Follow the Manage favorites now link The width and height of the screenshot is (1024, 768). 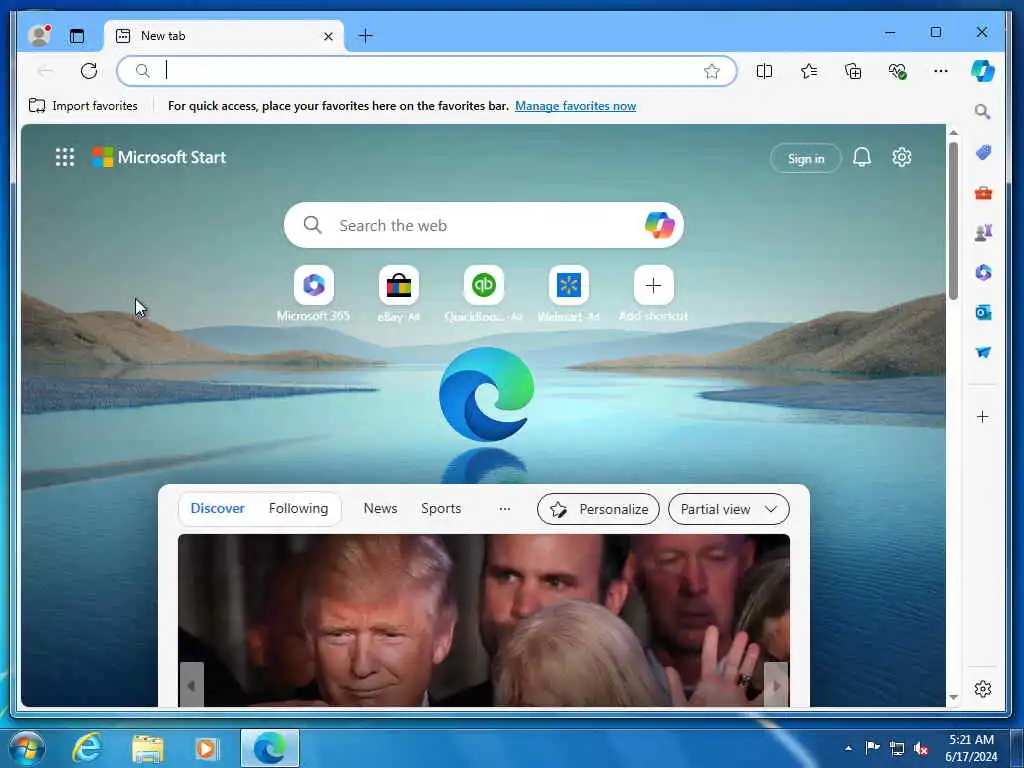pos(575,106)
